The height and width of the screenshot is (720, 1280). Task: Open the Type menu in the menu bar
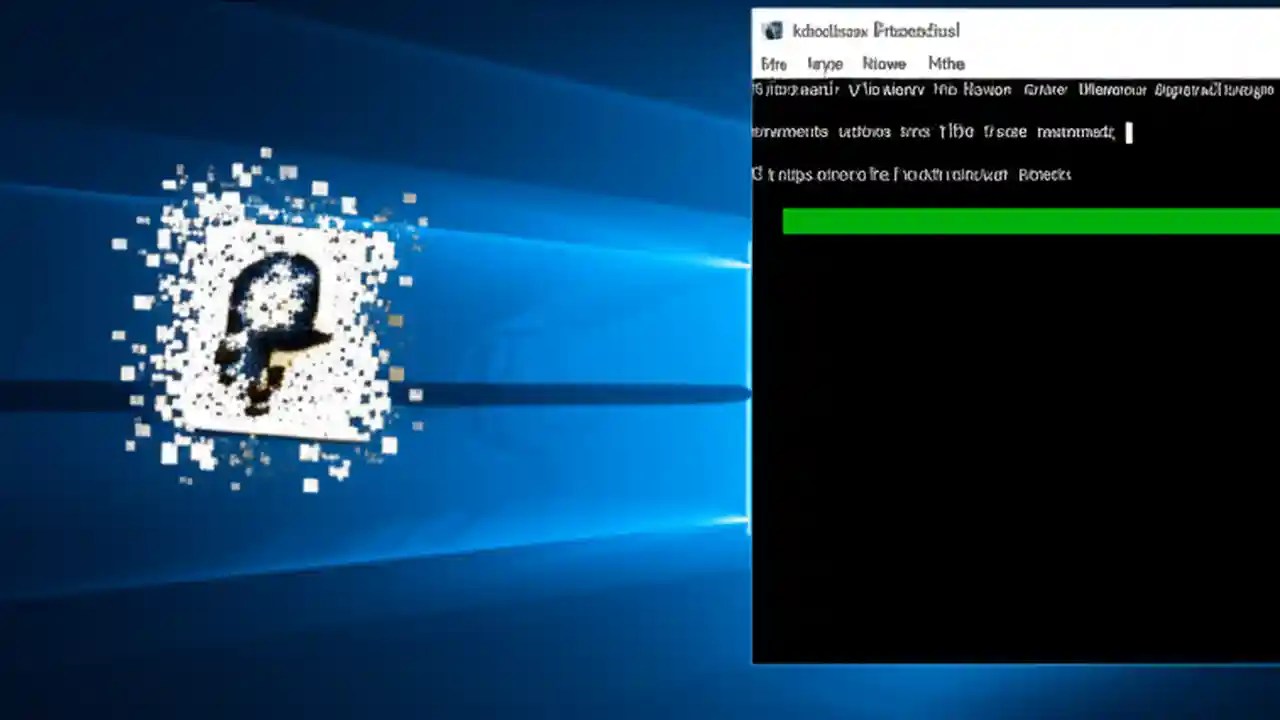pyautogui.click(x=824, y=63)
